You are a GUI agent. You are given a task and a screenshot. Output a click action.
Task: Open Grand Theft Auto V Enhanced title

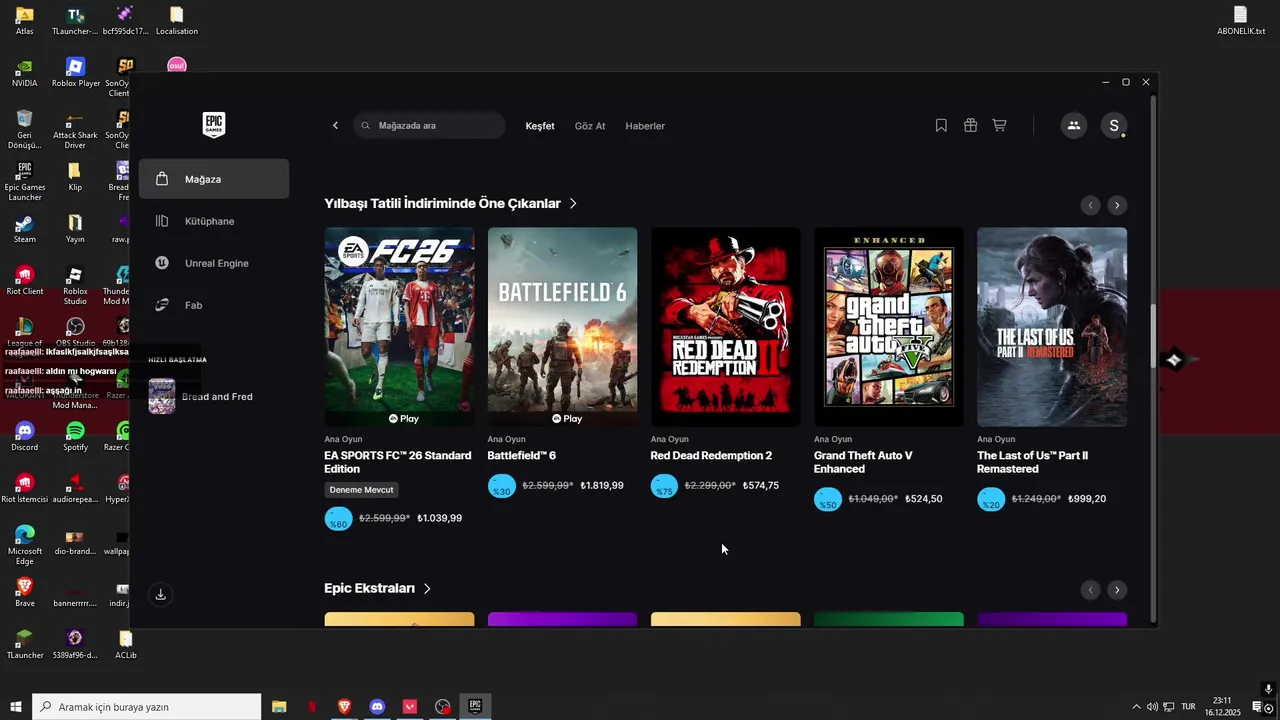[x=863, y=462]
